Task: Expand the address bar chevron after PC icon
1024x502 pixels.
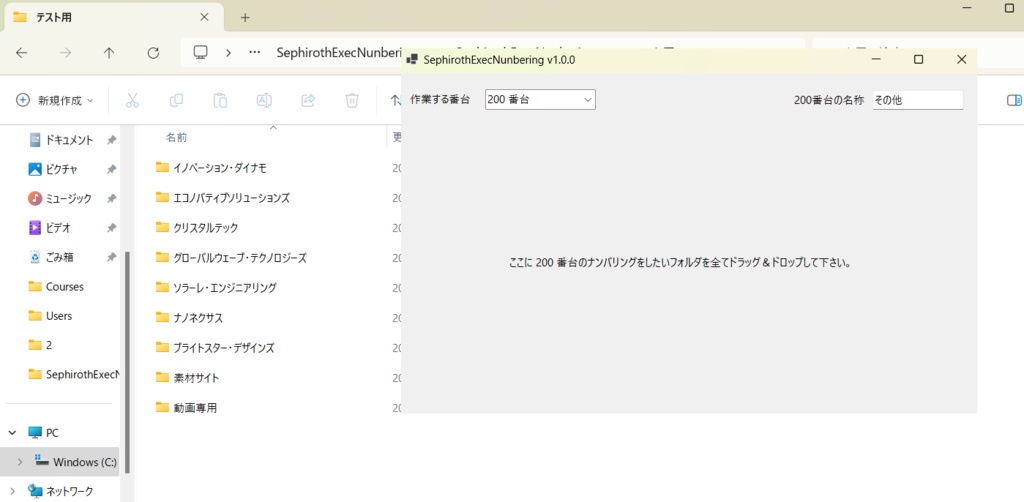Action: point(229,53)
